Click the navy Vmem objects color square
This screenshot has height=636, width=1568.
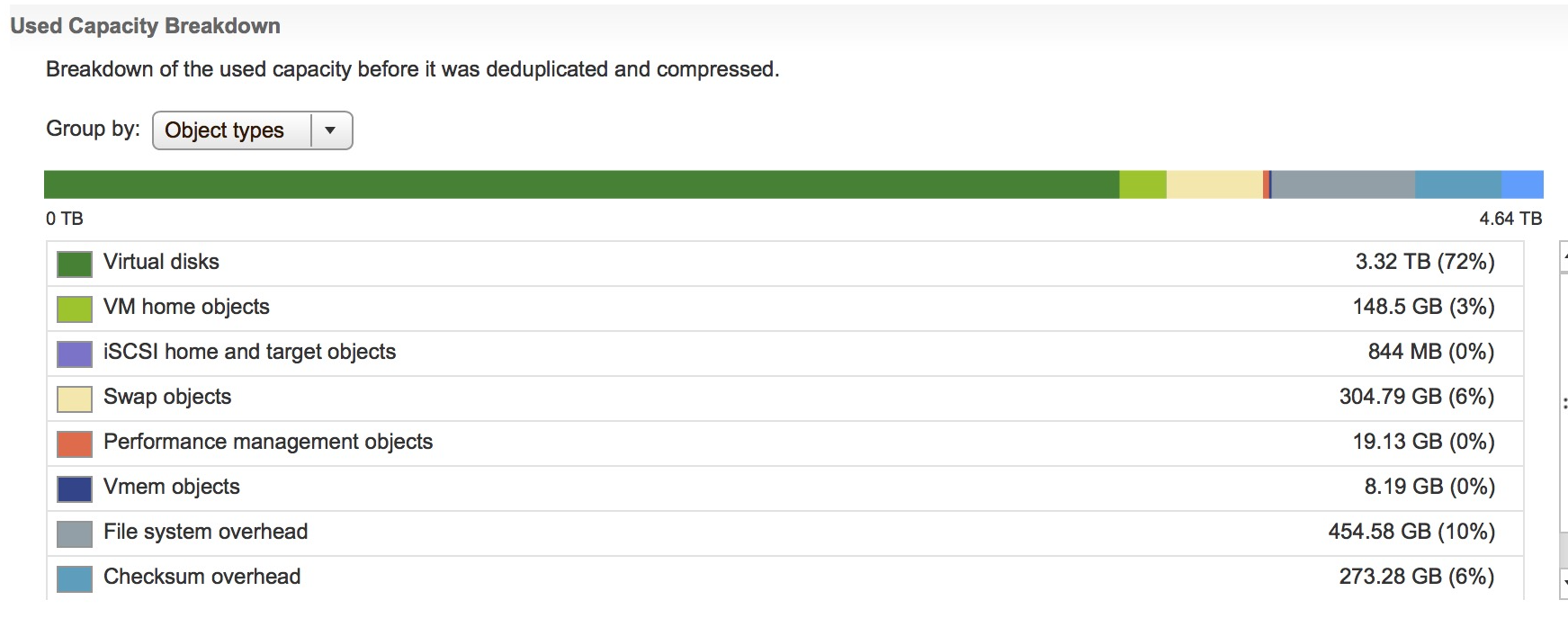click(x=74, y=488)
